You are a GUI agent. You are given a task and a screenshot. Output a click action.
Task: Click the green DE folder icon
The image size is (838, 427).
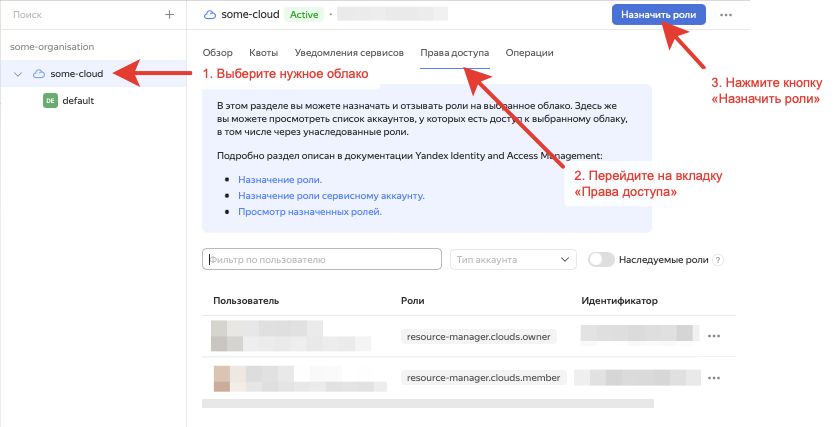50,101
